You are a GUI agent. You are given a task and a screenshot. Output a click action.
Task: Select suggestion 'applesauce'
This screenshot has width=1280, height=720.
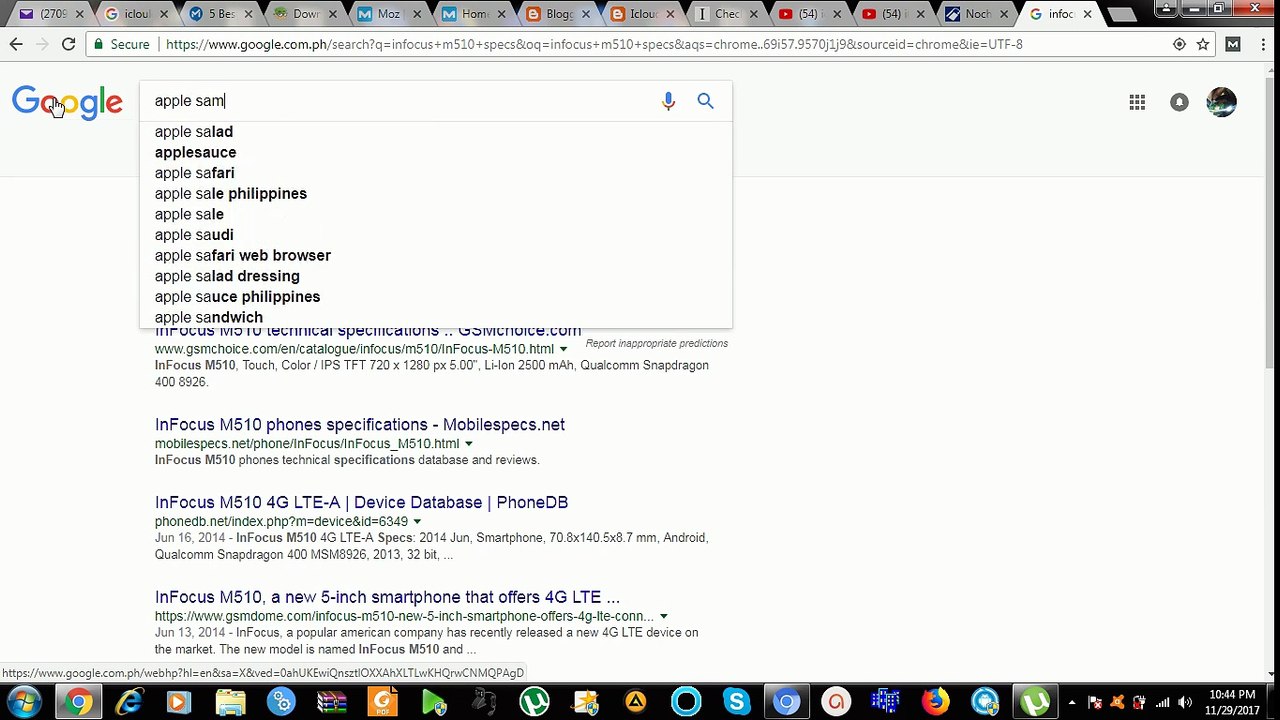[435, 152]
